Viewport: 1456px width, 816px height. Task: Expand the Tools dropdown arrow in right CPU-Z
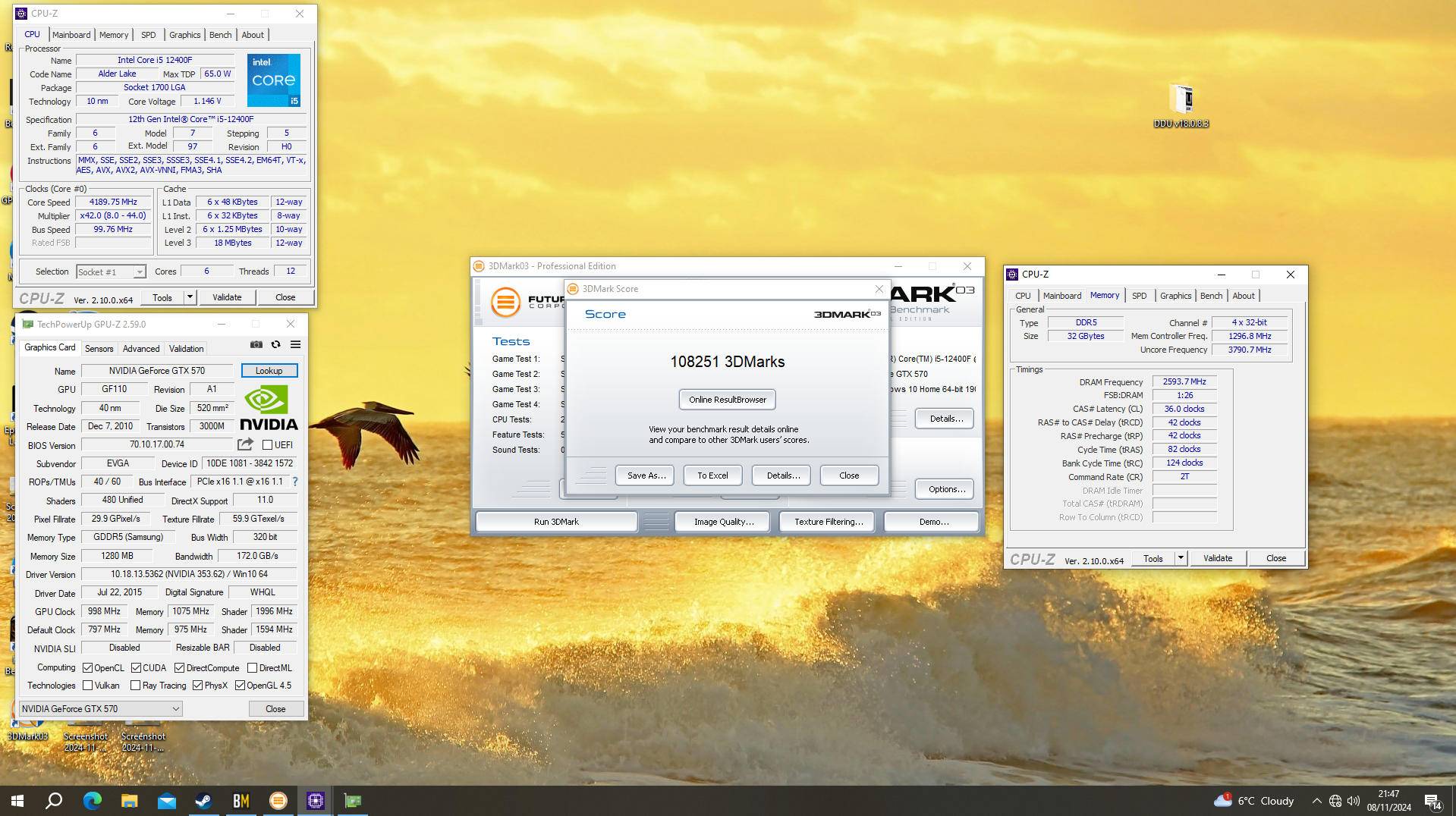pos(1181,558)
